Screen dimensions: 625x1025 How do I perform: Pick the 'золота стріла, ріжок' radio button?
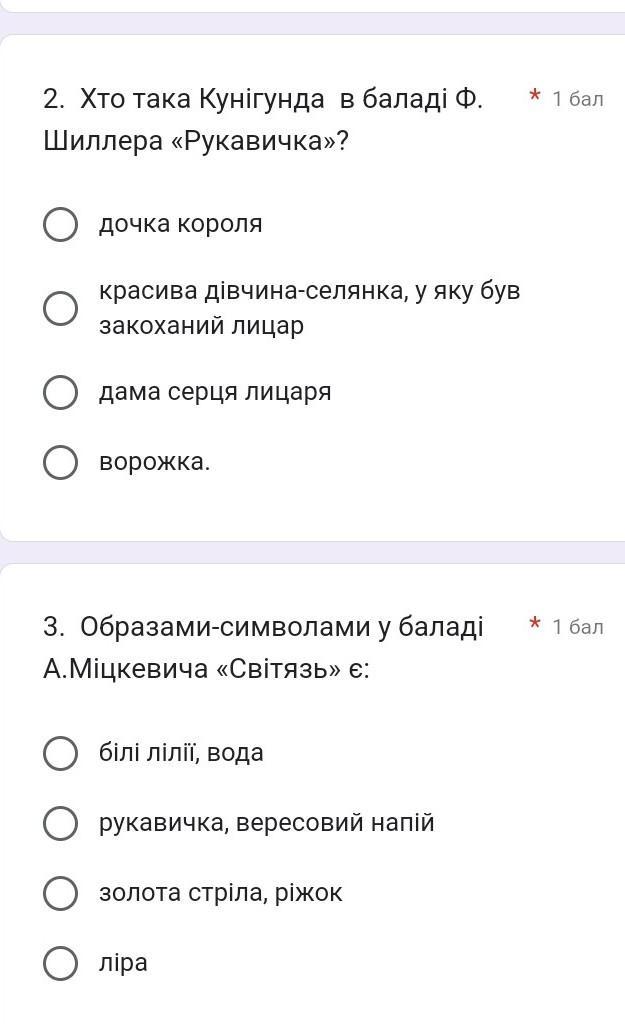pyautogui.click(x=60, y=894)
